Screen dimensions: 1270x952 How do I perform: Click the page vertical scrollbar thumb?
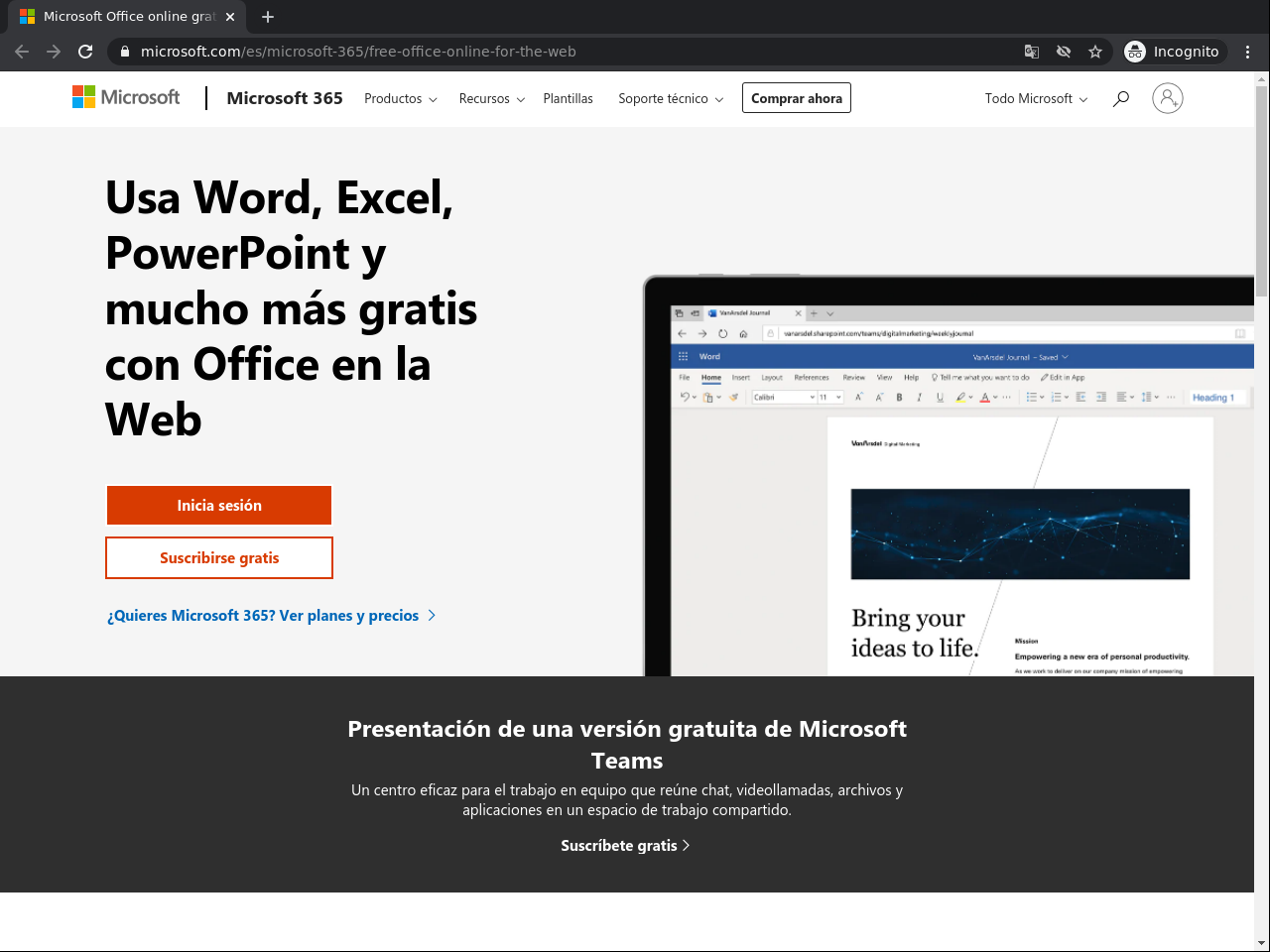(x=1262, y=191)
